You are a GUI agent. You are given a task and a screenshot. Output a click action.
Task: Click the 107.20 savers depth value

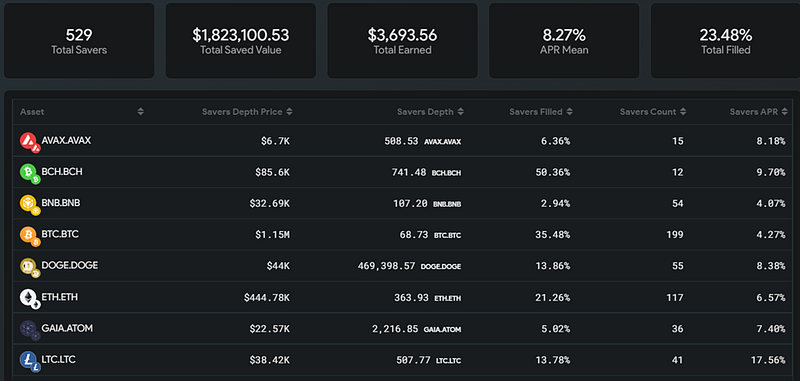coord(410,204)
